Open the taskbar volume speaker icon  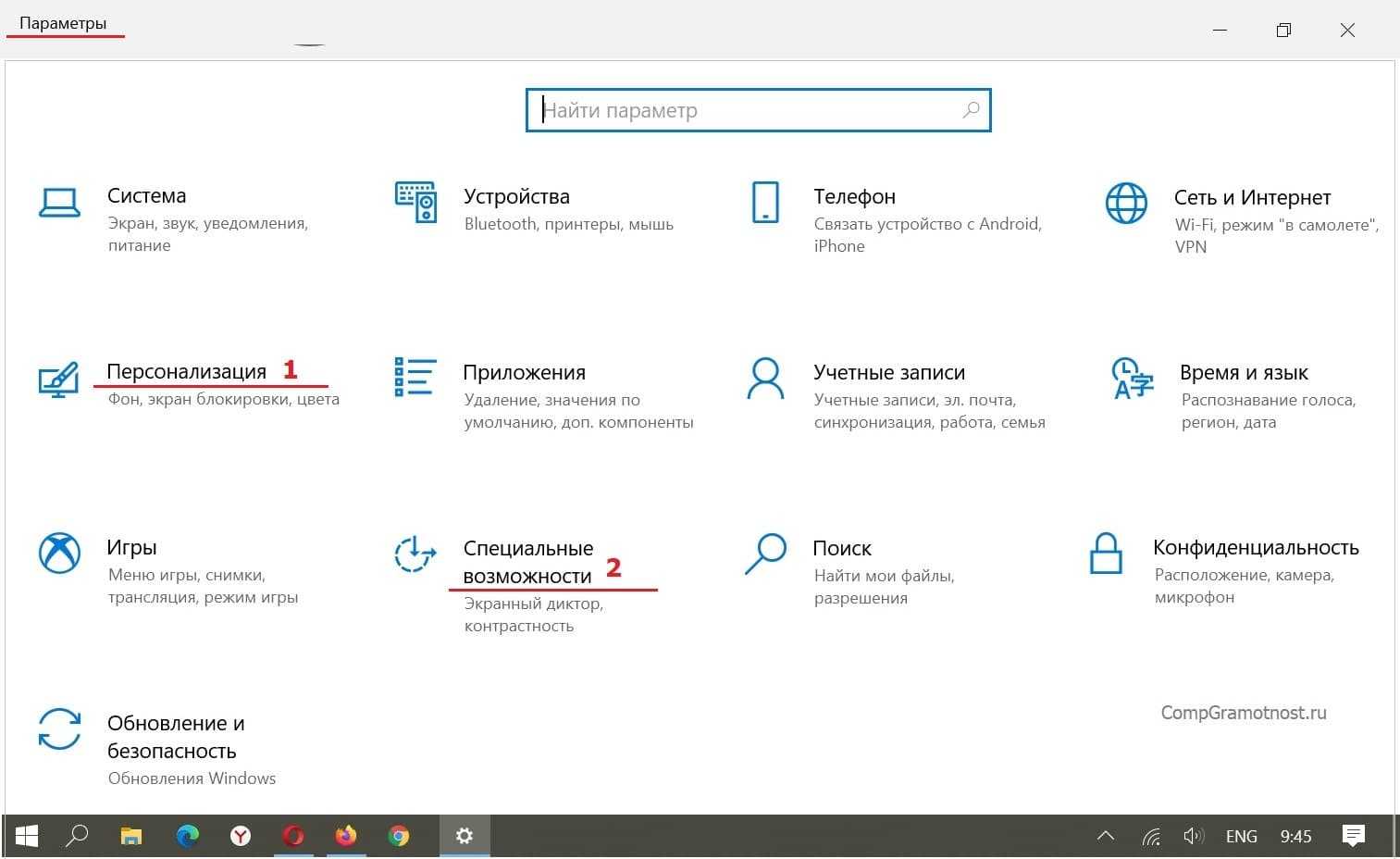click(x=1194, y=836)
